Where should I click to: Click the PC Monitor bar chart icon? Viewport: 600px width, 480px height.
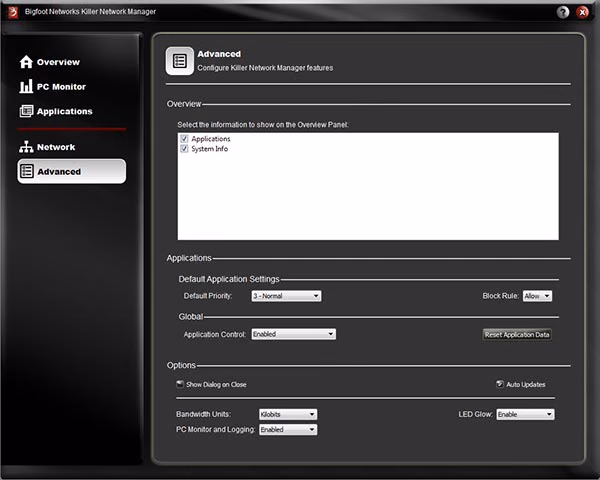point(26,86)
